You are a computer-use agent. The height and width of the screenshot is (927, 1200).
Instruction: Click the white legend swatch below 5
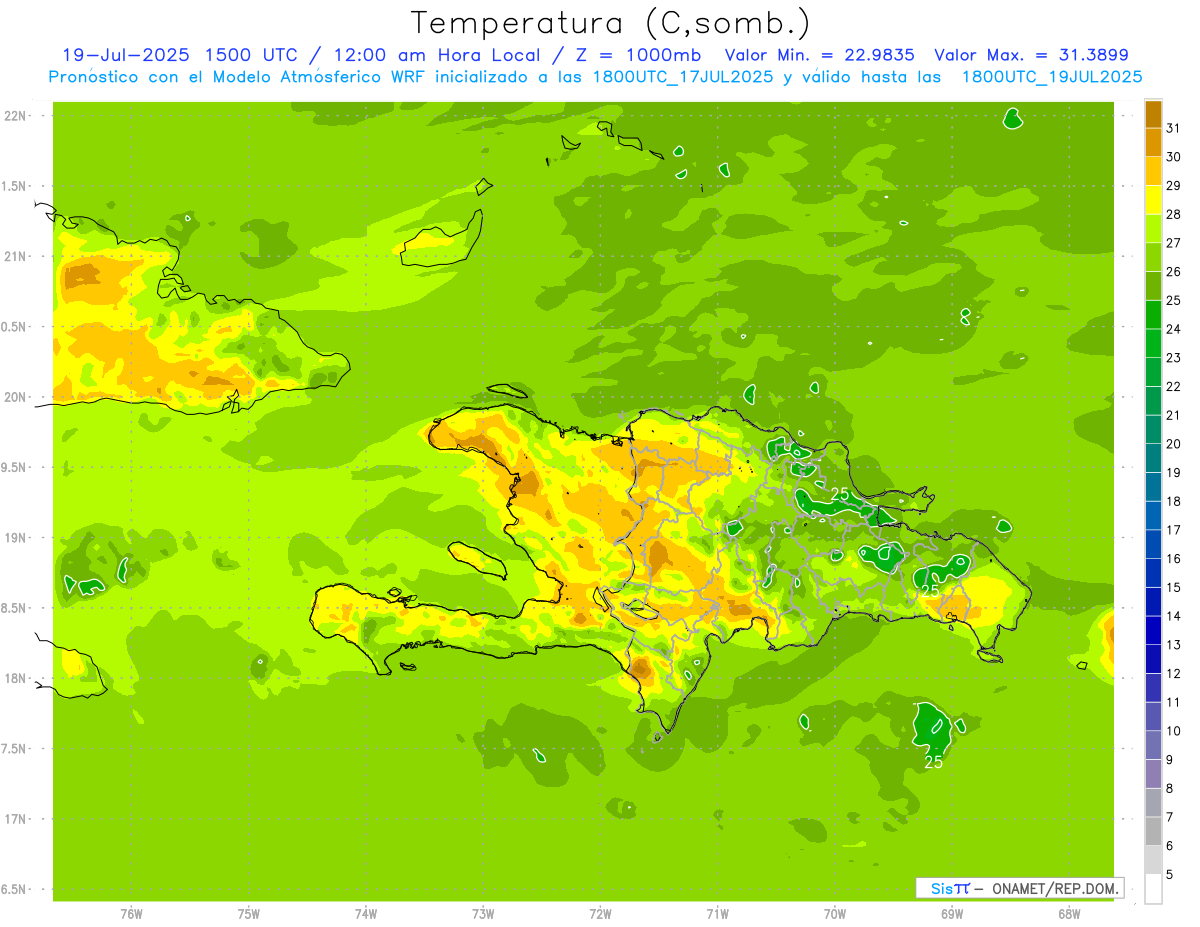point(1153,888)
